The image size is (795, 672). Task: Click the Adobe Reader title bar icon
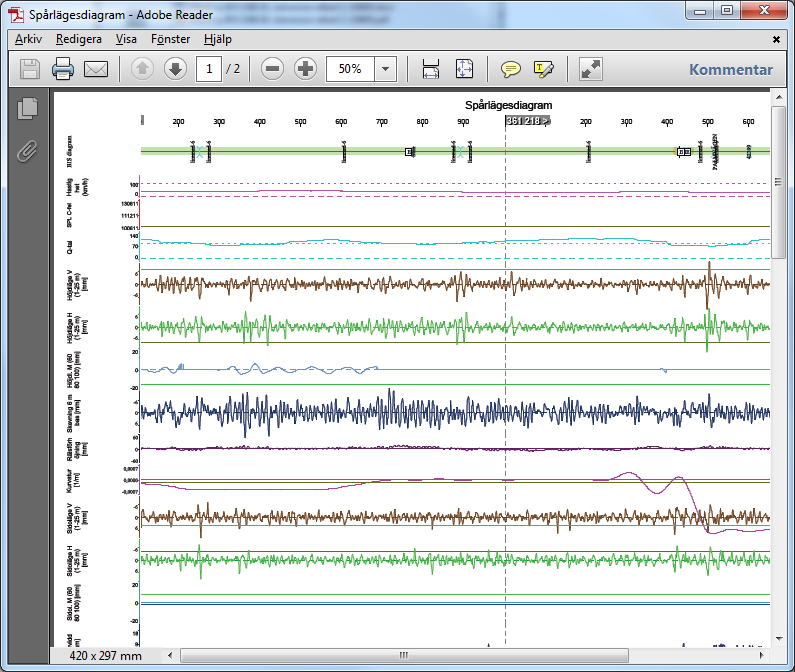(16, 15)
